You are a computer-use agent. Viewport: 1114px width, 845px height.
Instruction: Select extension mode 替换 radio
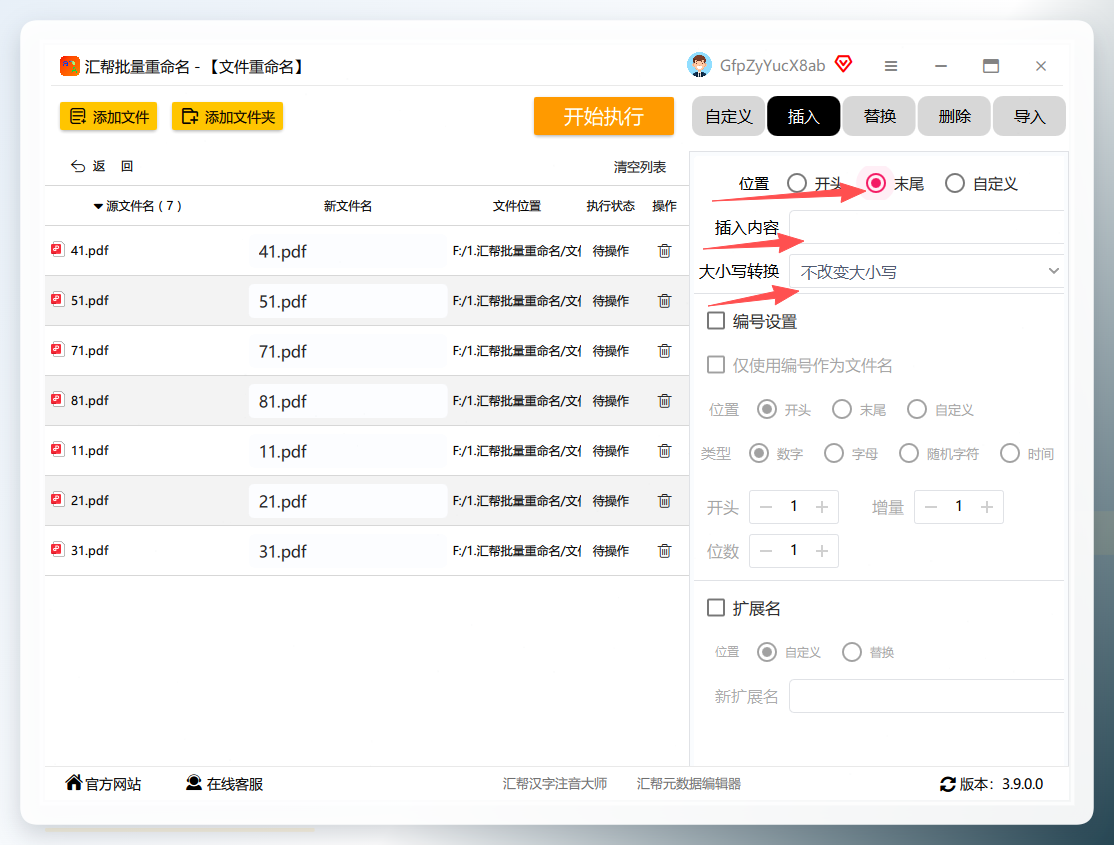(x=852, y=652)
